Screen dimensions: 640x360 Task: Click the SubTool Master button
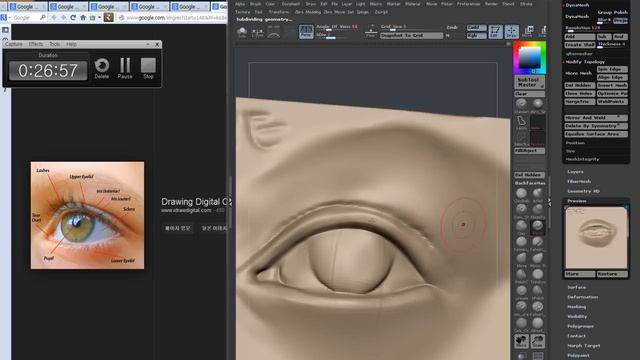click(529, 82)
